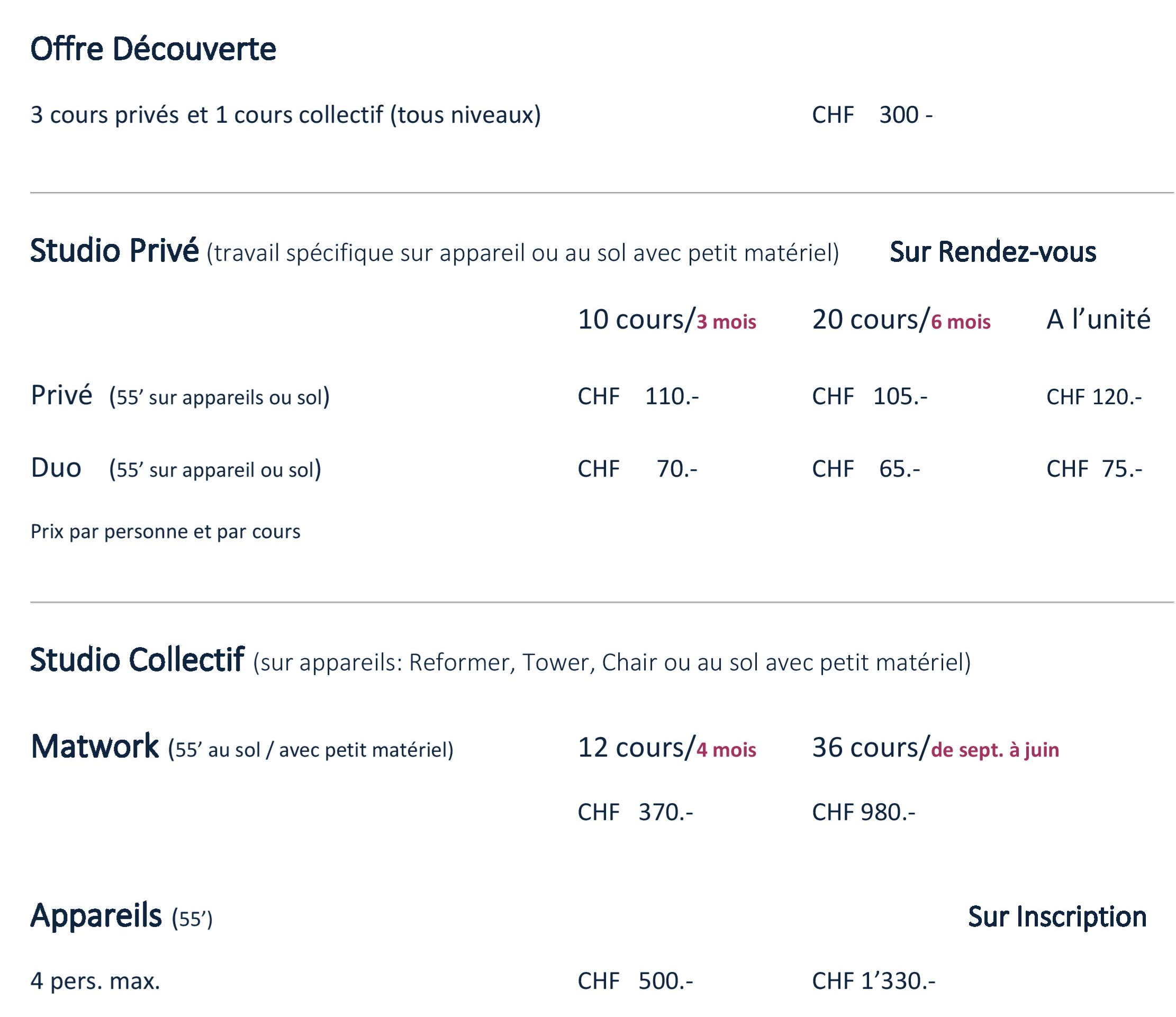
Task: Click the Prix par personne et par cours note
Action: point(165,532)
